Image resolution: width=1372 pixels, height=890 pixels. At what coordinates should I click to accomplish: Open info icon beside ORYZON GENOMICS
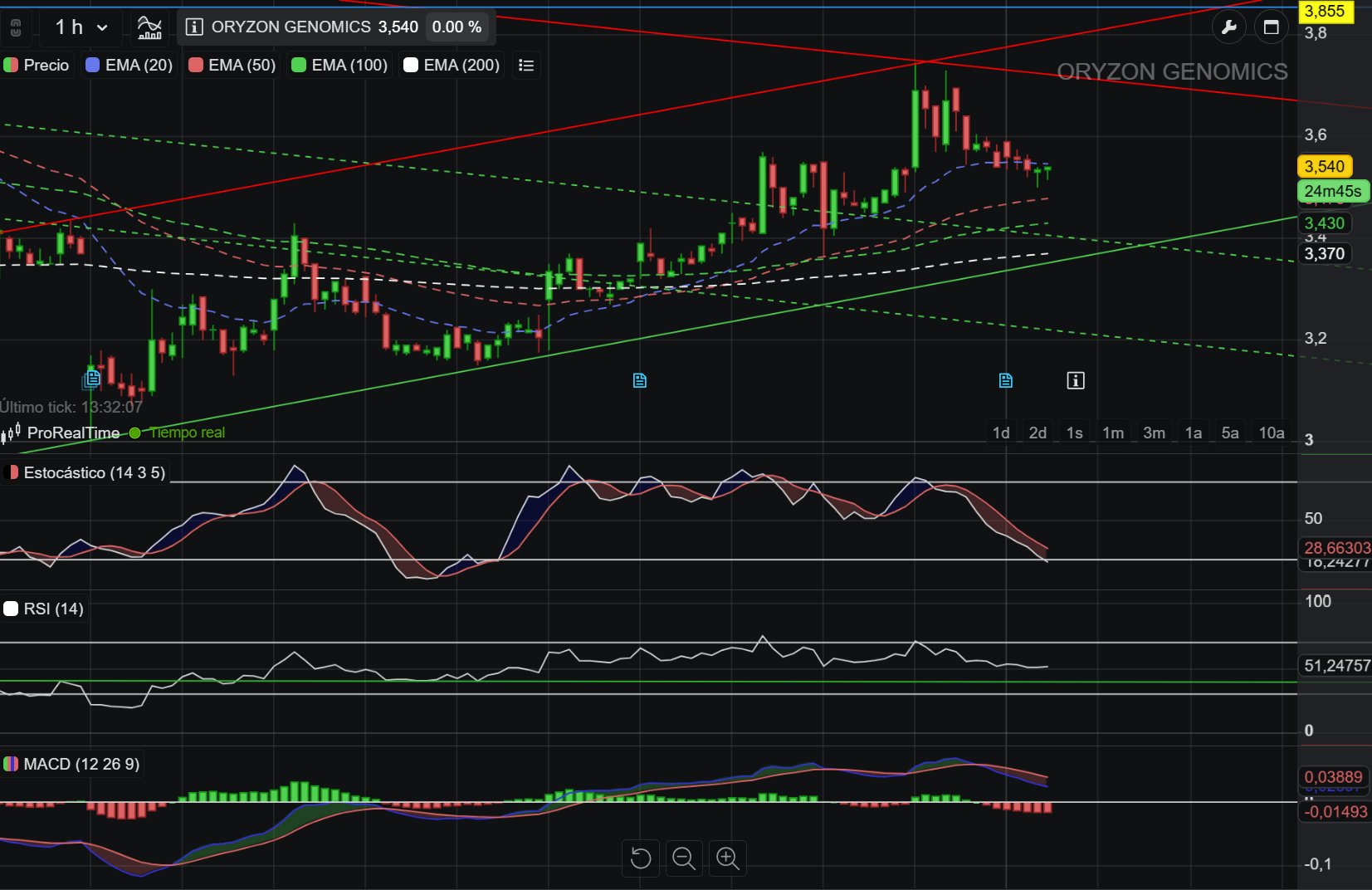click(194, 27)
